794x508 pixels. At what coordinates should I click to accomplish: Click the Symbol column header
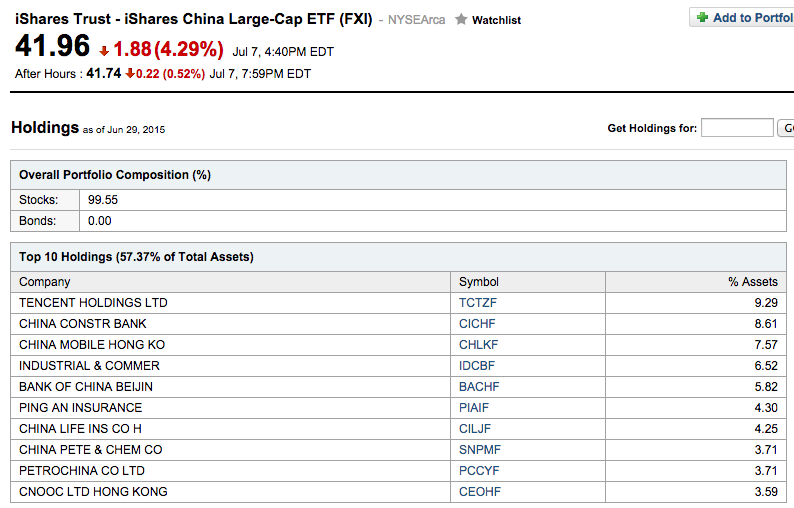(x=478, y=282)
